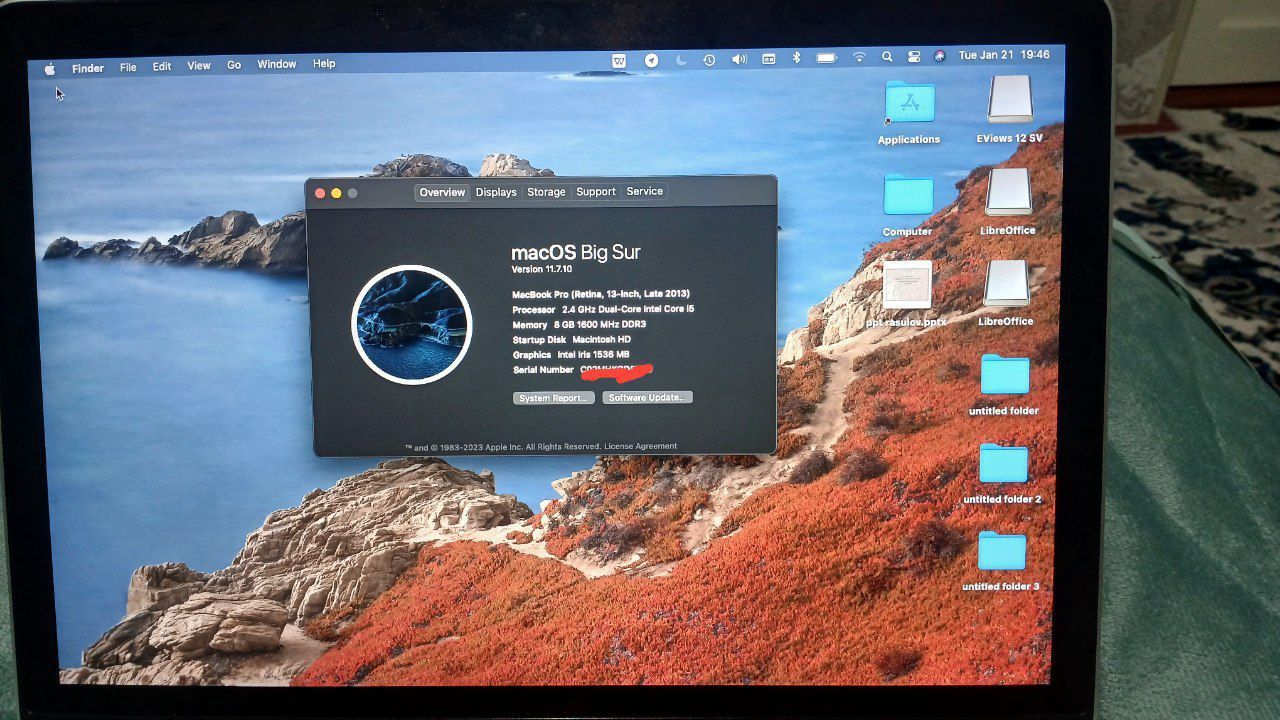Click the Startup Disk Macintosh HD line

[570, 340]
